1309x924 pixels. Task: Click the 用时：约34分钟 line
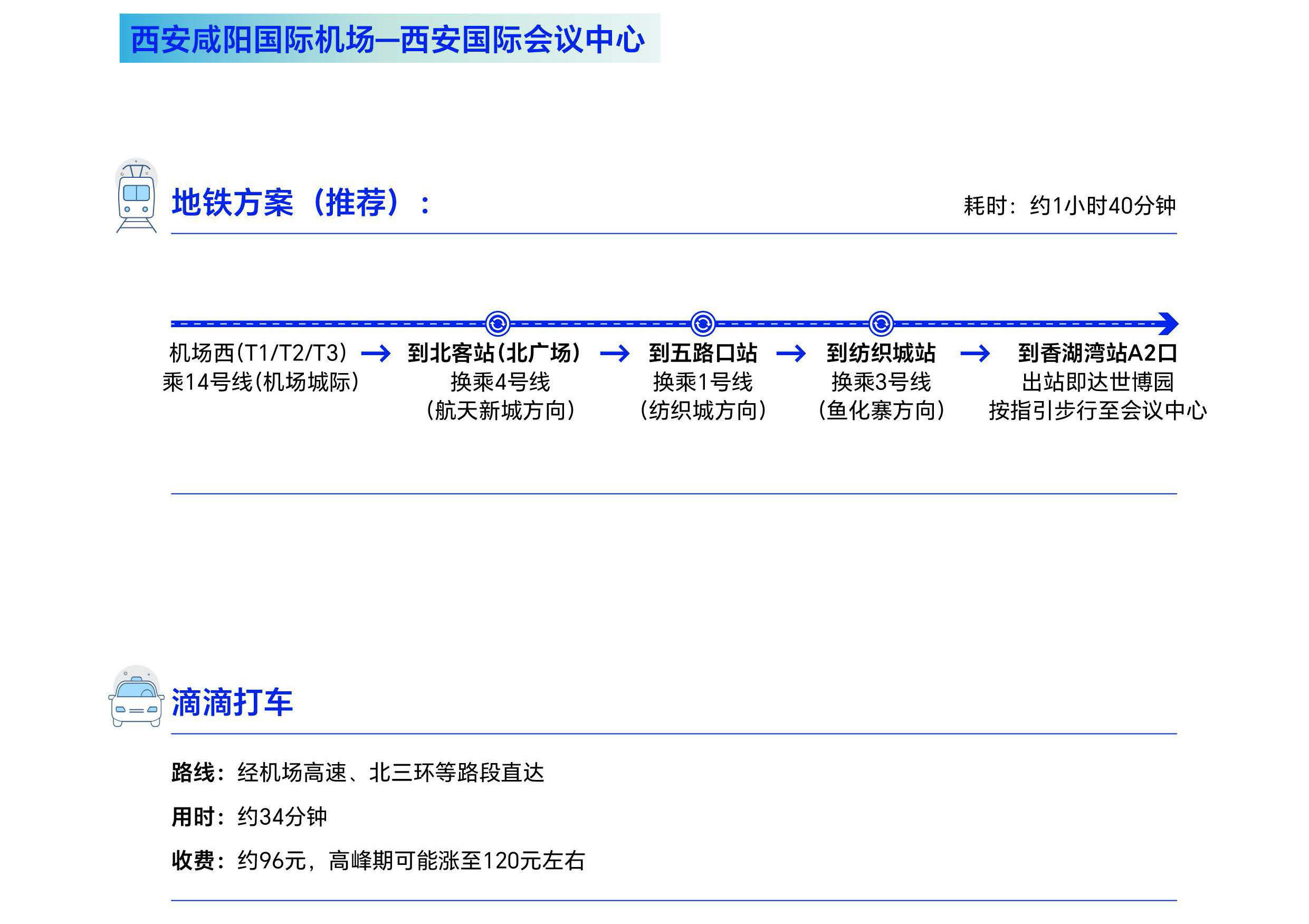click(x=249, y=817)
